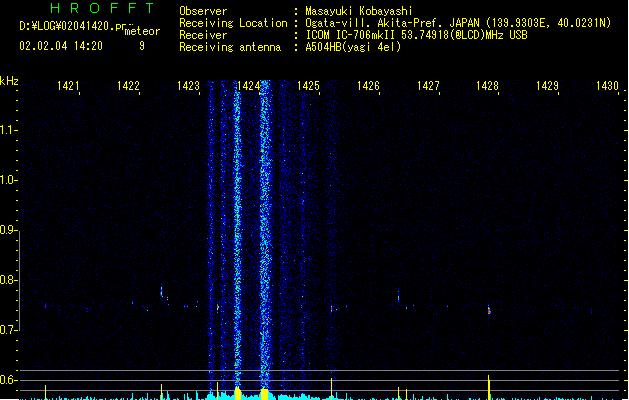
Task: Click the 0.9 frequency axis label
Action: [8, 230]
